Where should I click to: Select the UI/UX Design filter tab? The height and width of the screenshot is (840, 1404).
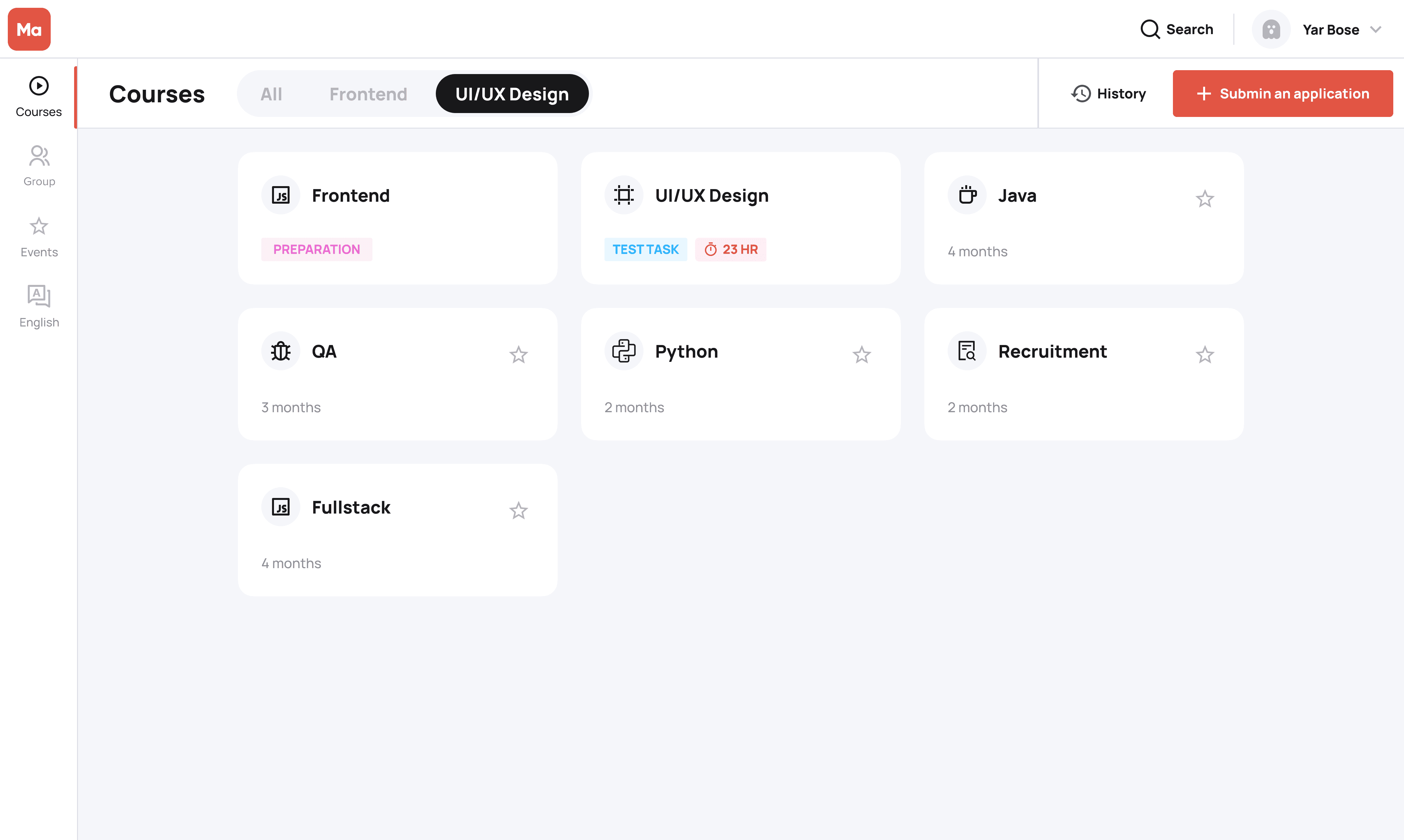(x=512, y=94)
